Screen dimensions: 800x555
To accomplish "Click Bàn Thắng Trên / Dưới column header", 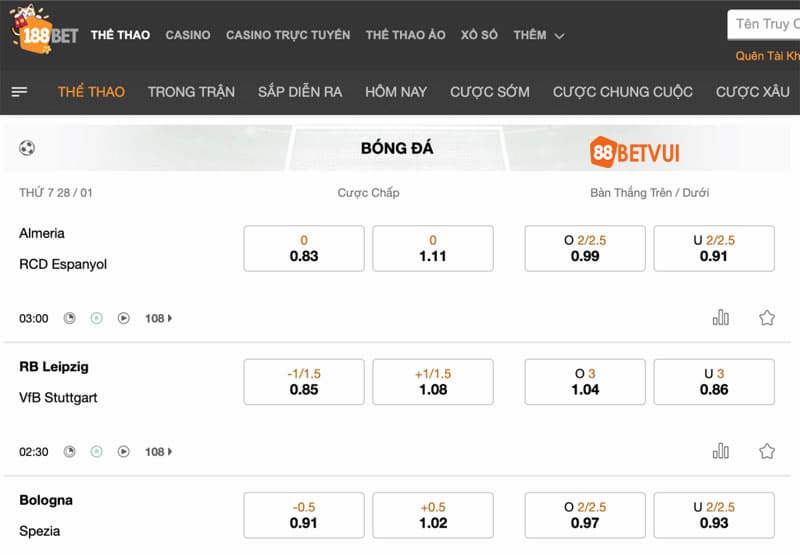I will click(649, 193).
